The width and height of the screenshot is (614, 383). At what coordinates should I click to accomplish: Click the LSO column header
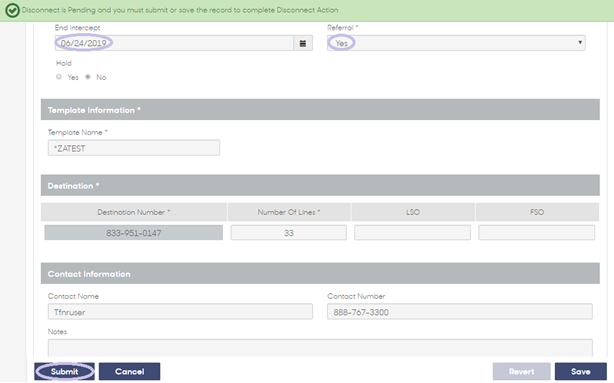(413, 212)
